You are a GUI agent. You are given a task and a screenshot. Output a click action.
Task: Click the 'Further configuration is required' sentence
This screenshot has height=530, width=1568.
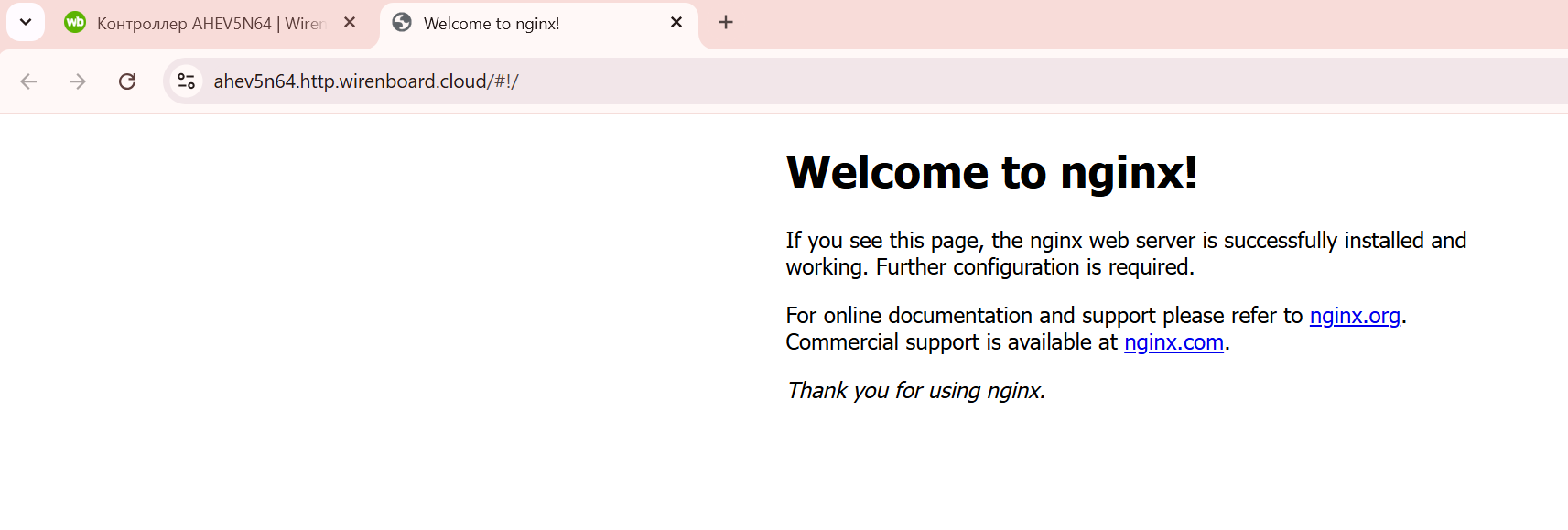[x=1035, y=267]
